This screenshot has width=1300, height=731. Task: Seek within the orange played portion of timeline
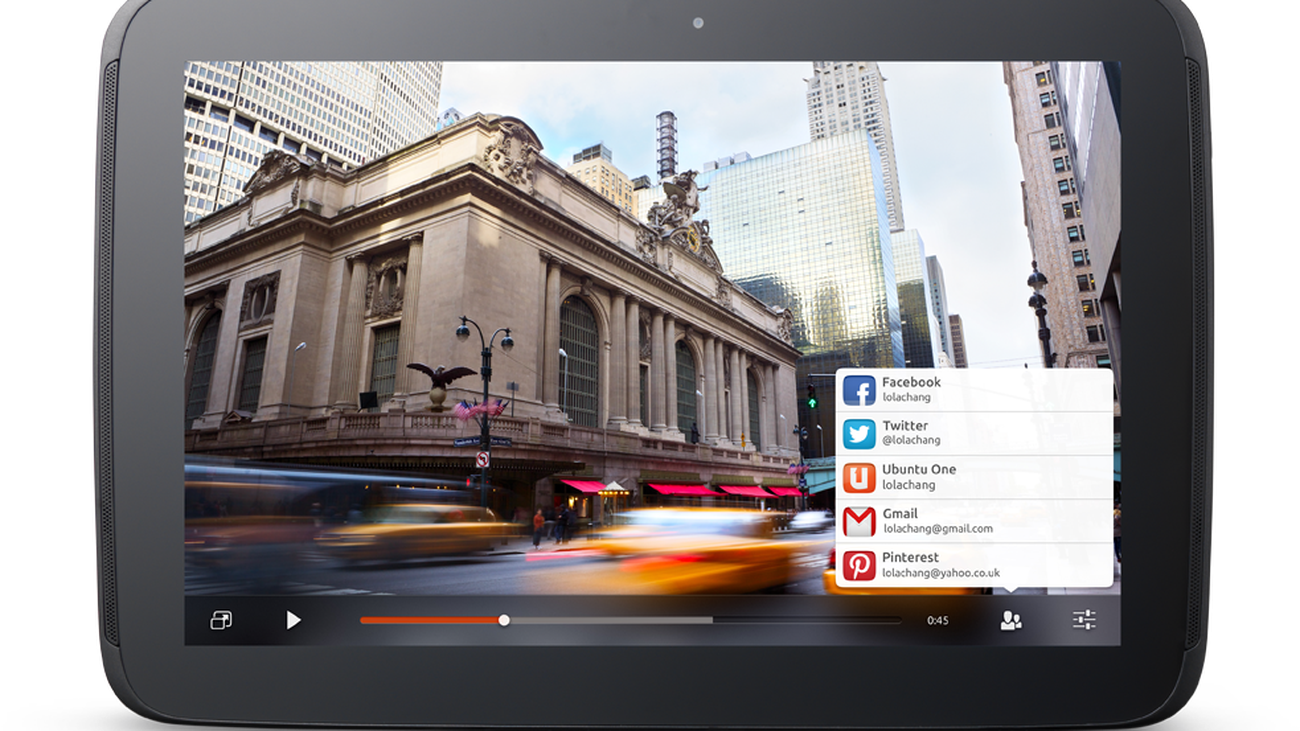click(x=430, y=620)
